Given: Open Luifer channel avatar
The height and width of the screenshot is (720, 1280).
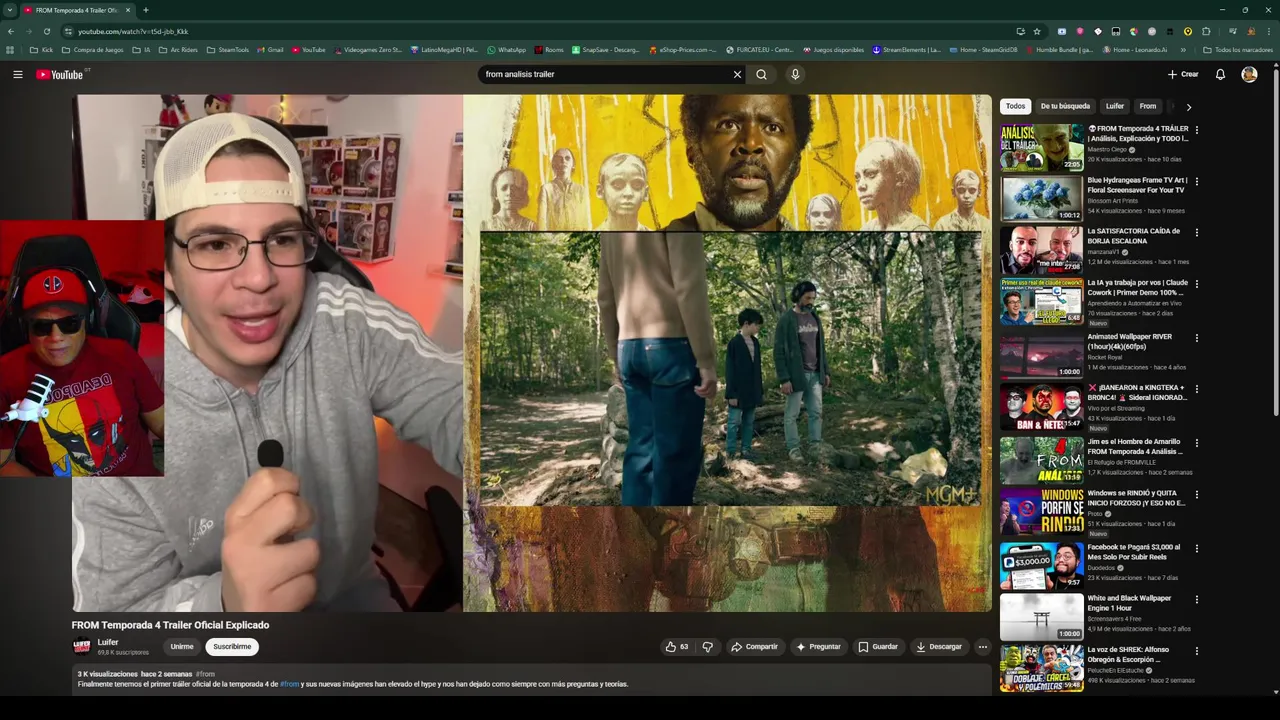Looking at the screenshot, I should pos(82,647).
